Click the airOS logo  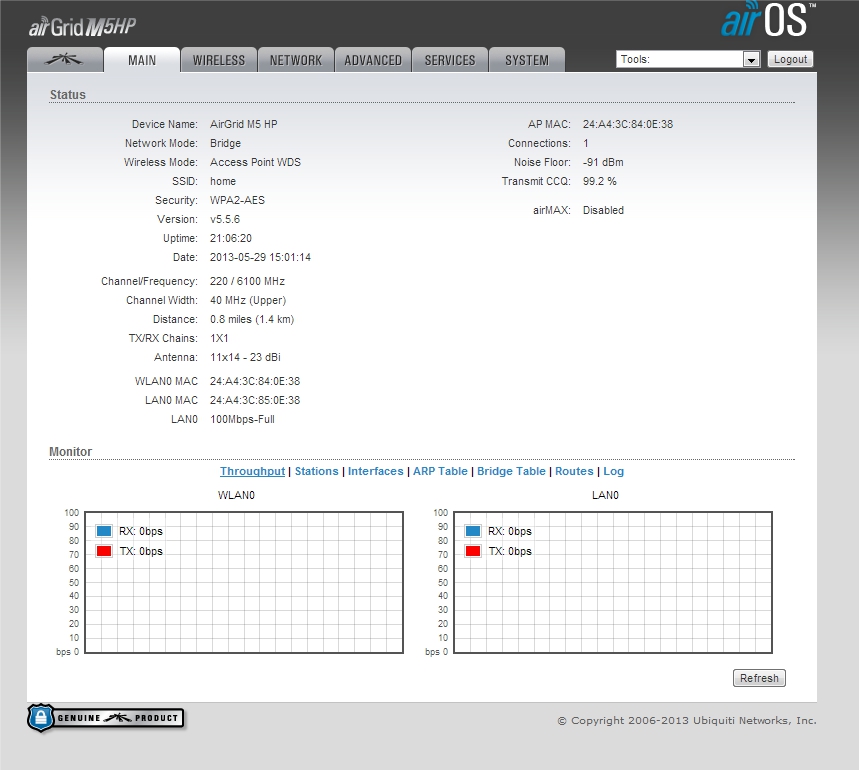[768, 20]
